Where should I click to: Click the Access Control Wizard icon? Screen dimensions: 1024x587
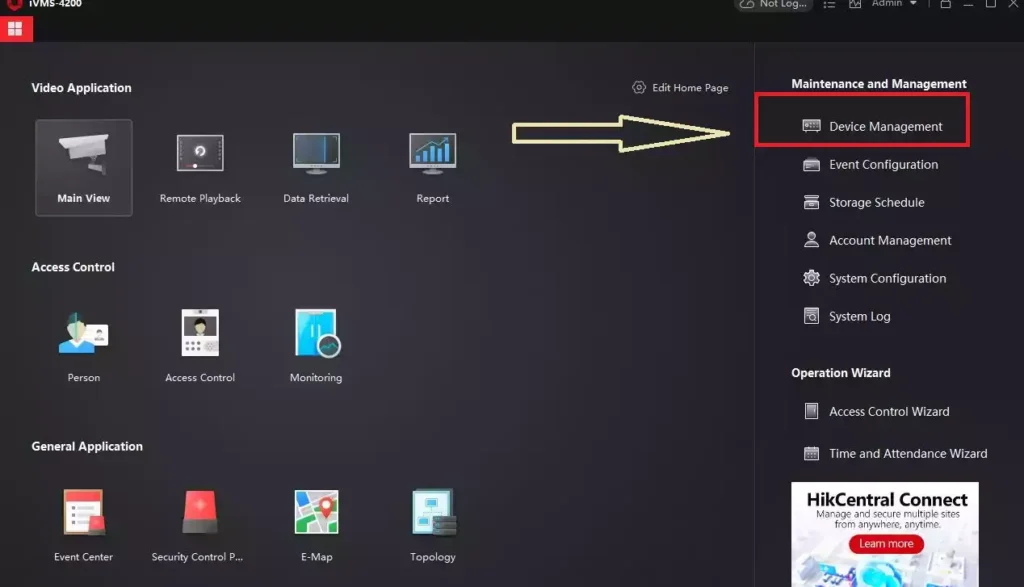(811, 411)
